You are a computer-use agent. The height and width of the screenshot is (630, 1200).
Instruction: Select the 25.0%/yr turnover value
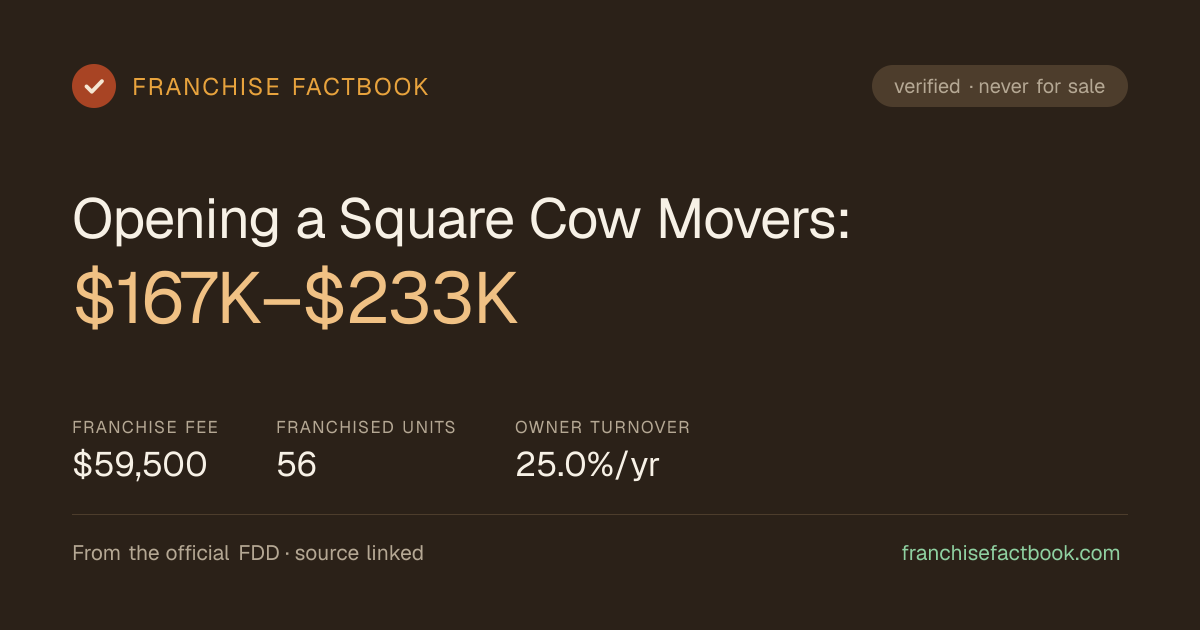coord(588,464)
